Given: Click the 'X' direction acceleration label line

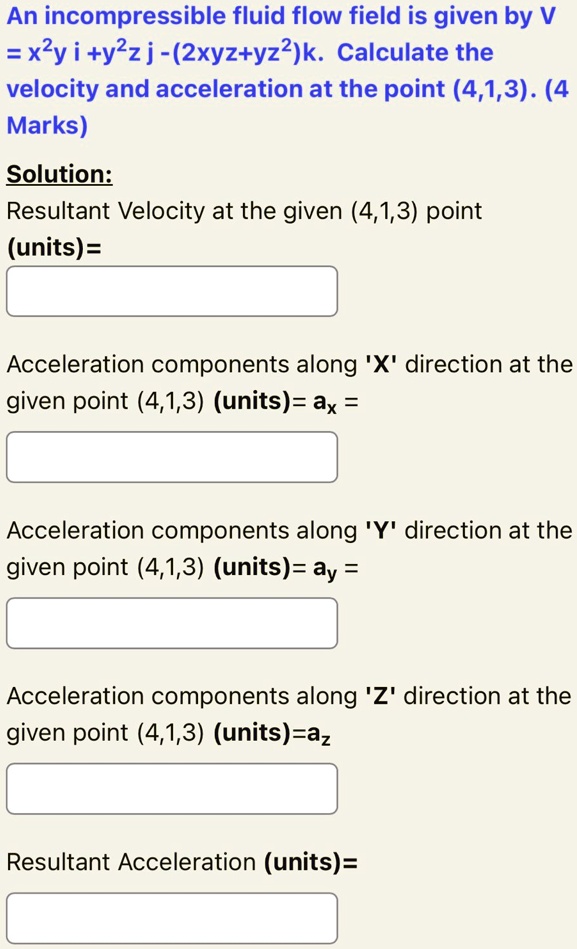Looking at the screenshot, I should 290,364.
